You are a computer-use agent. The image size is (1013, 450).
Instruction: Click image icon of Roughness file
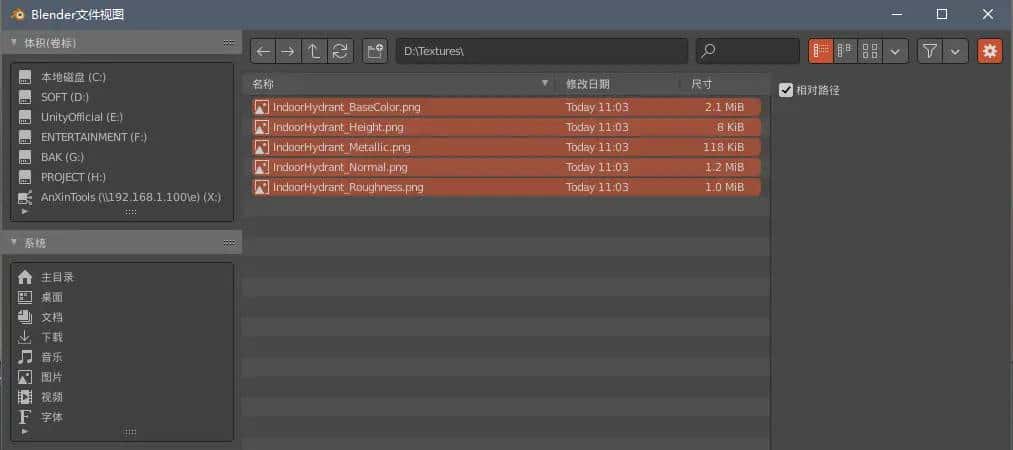[x=262, y=187]
